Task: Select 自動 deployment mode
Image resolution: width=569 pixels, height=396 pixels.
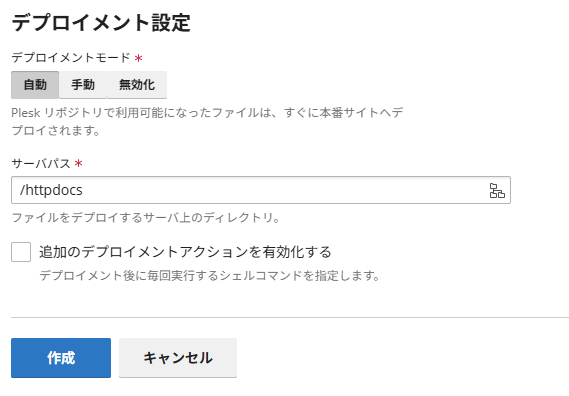Action: point(35,85)
